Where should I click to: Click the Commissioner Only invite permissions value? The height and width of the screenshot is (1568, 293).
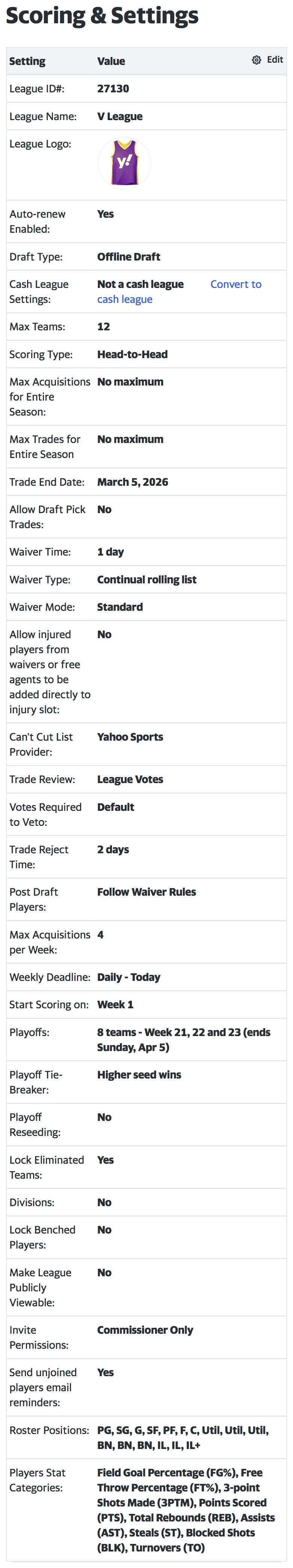145,1331
